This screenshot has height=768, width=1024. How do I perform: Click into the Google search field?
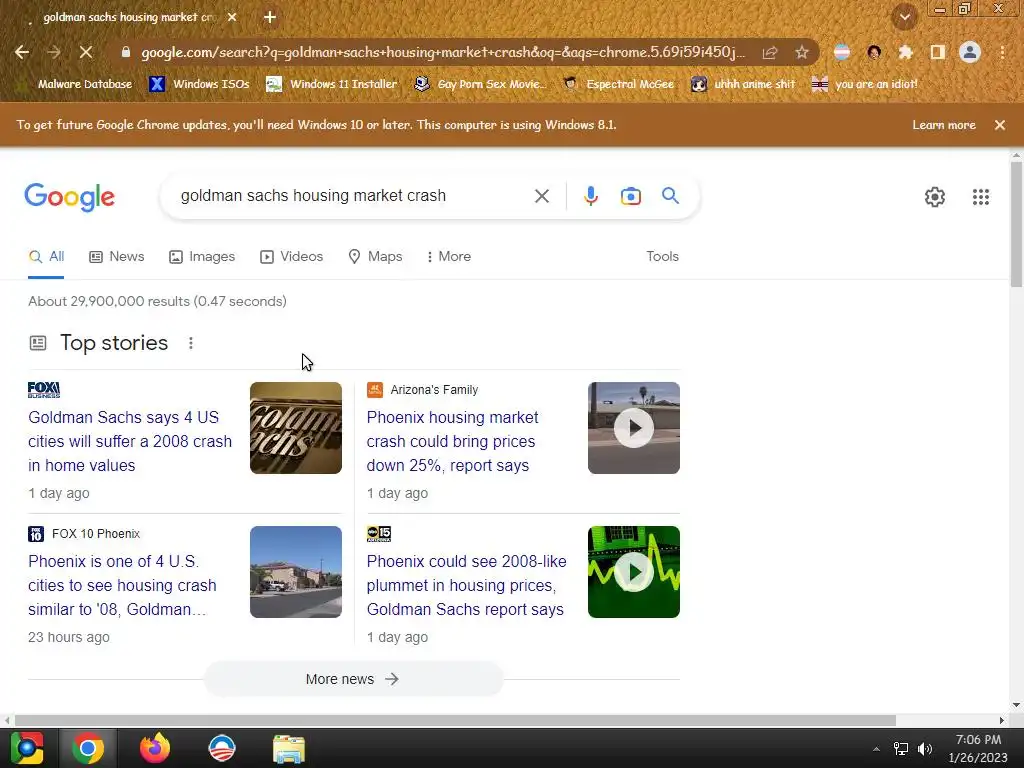[353, 196]
